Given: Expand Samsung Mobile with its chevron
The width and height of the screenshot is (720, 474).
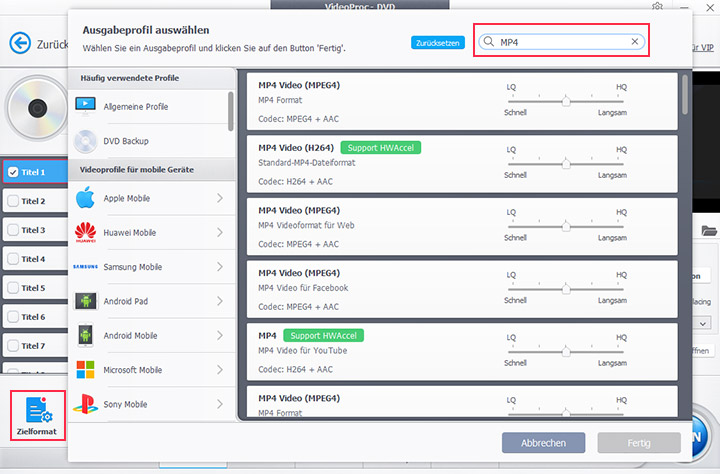Looking at the screenshot, I should (x=220, y=267).
